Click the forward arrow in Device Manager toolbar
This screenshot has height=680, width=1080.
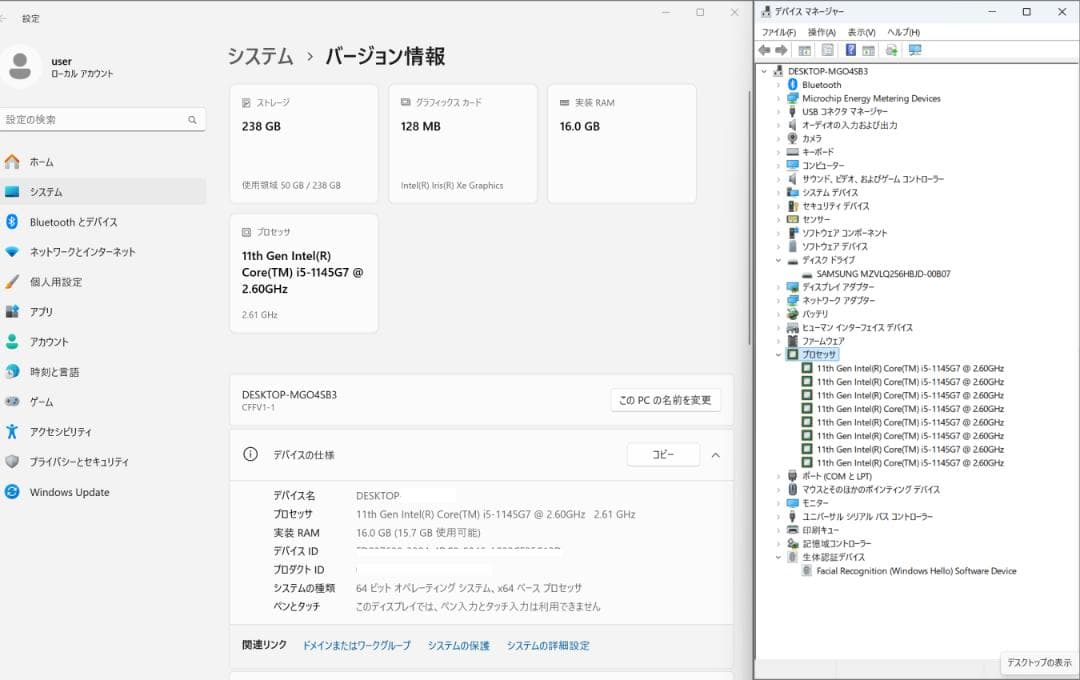point(781,50)
